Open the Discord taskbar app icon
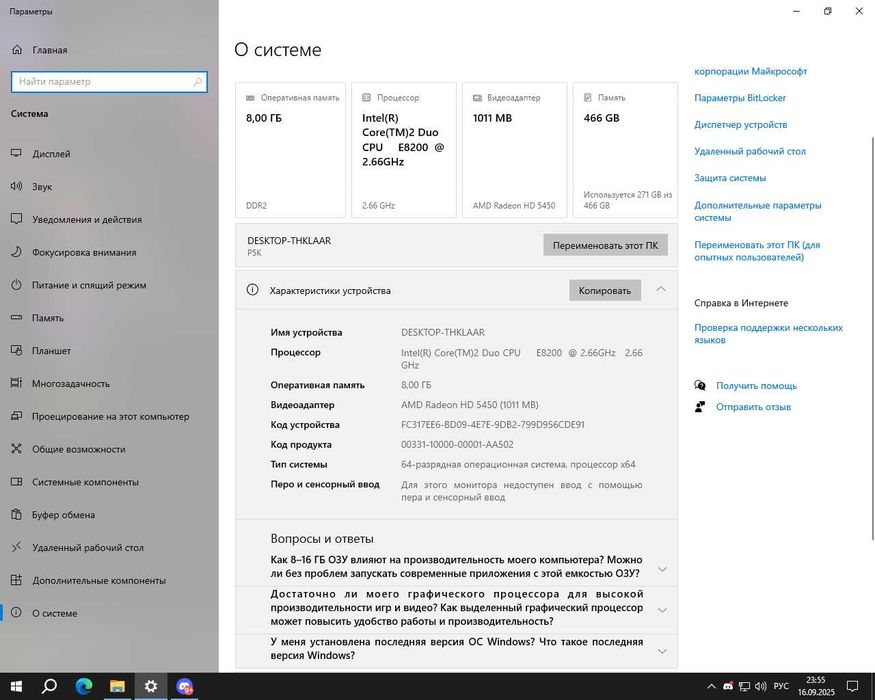The width and height of the screenshot is (875, 700). tap(185, 686)
